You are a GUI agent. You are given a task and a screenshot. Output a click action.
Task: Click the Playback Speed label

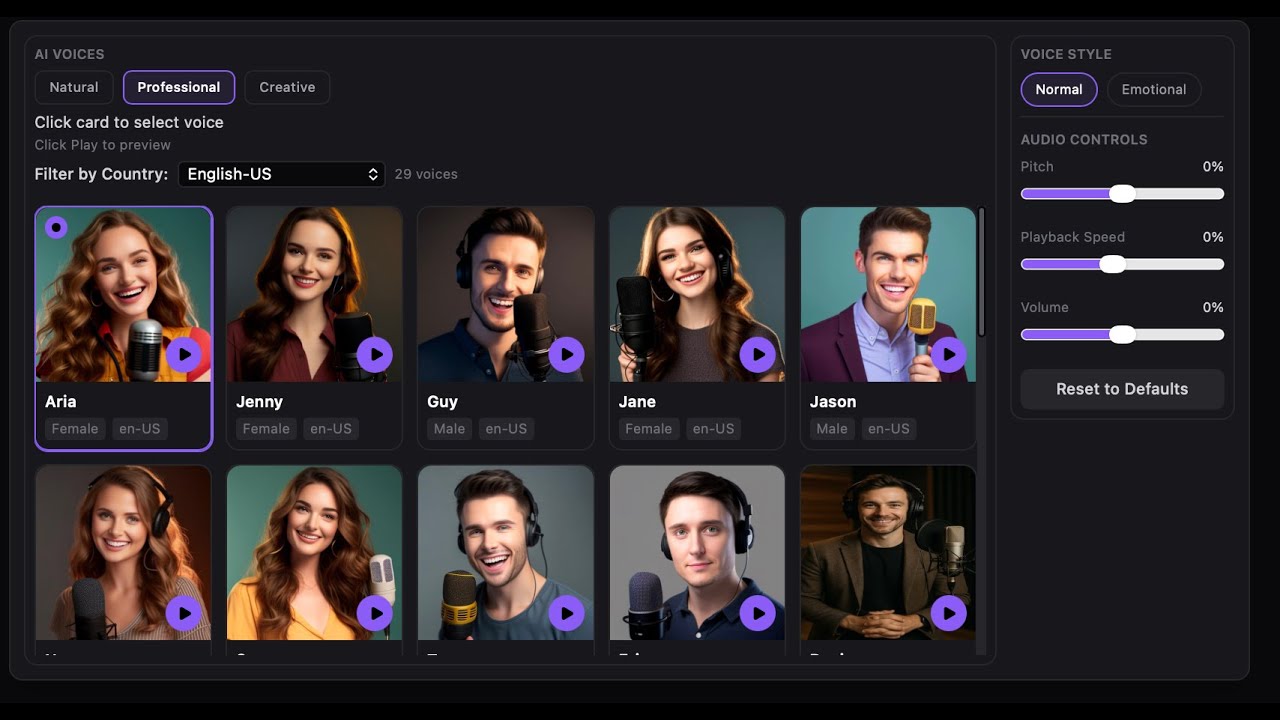coord(1073,237)
